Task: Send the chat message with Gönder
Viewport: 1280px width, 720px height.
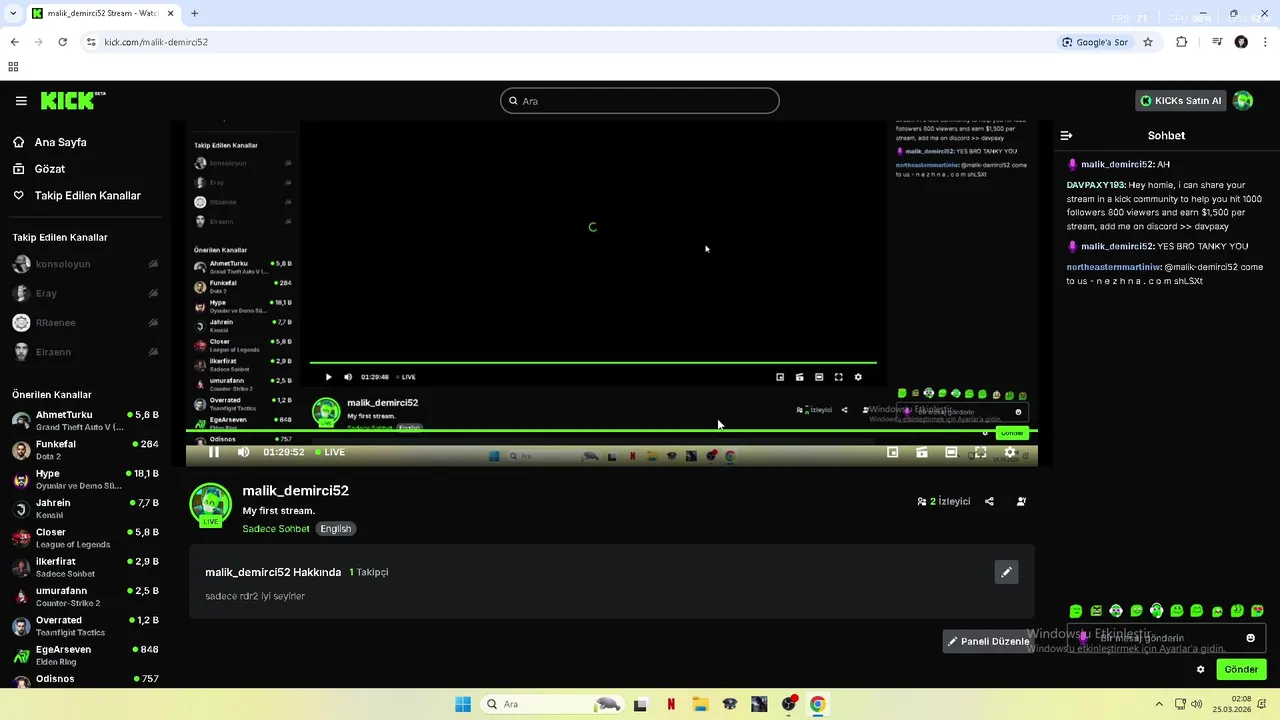Action: [x=1241, y=669]
